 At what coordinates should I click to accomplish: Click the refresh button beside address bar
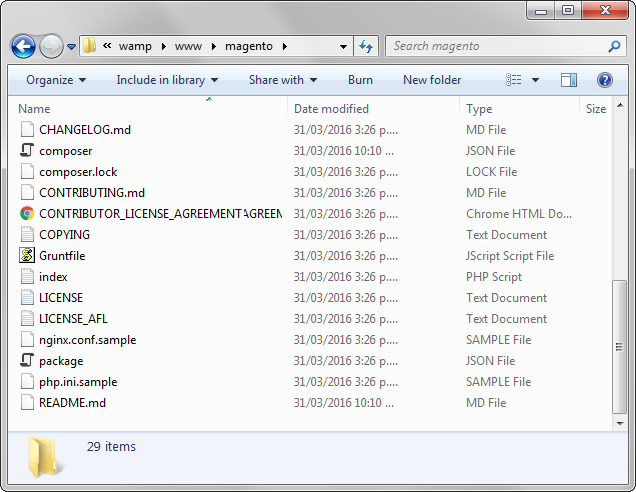tap(366, 46)
